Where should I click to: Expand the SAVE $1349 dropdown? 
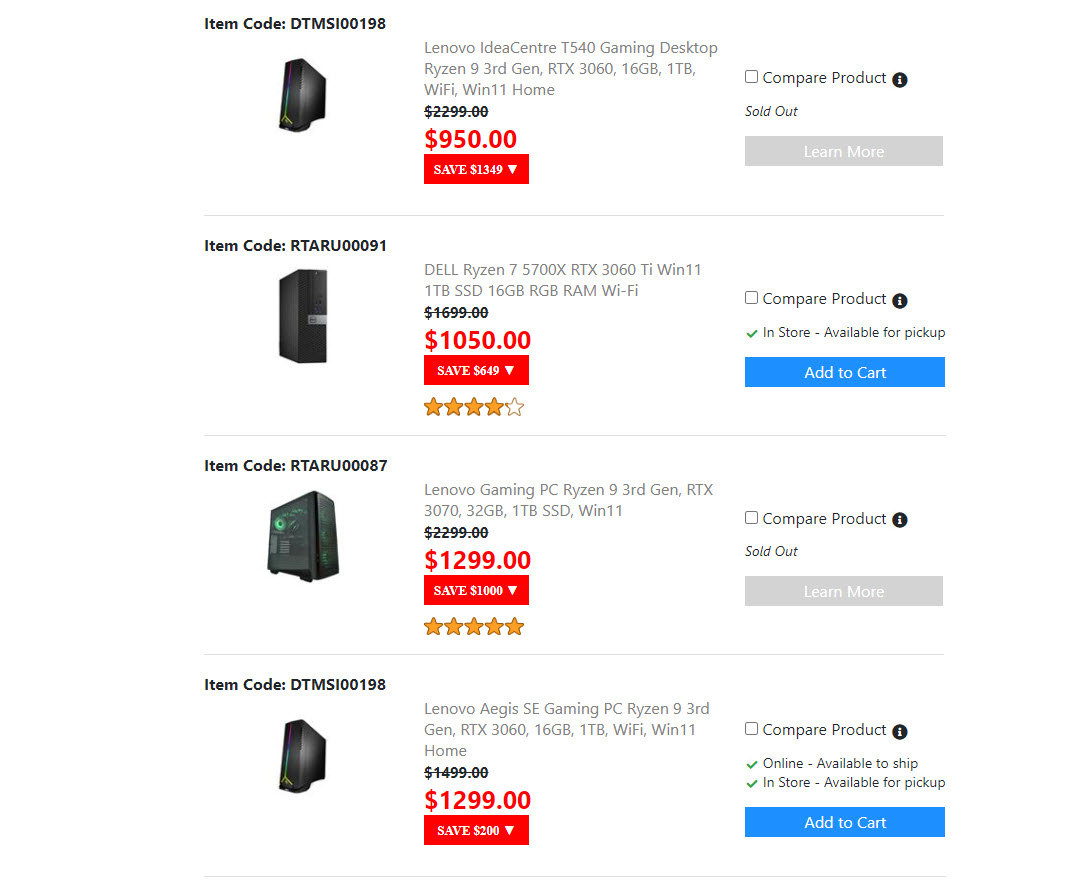click(476, 169)
